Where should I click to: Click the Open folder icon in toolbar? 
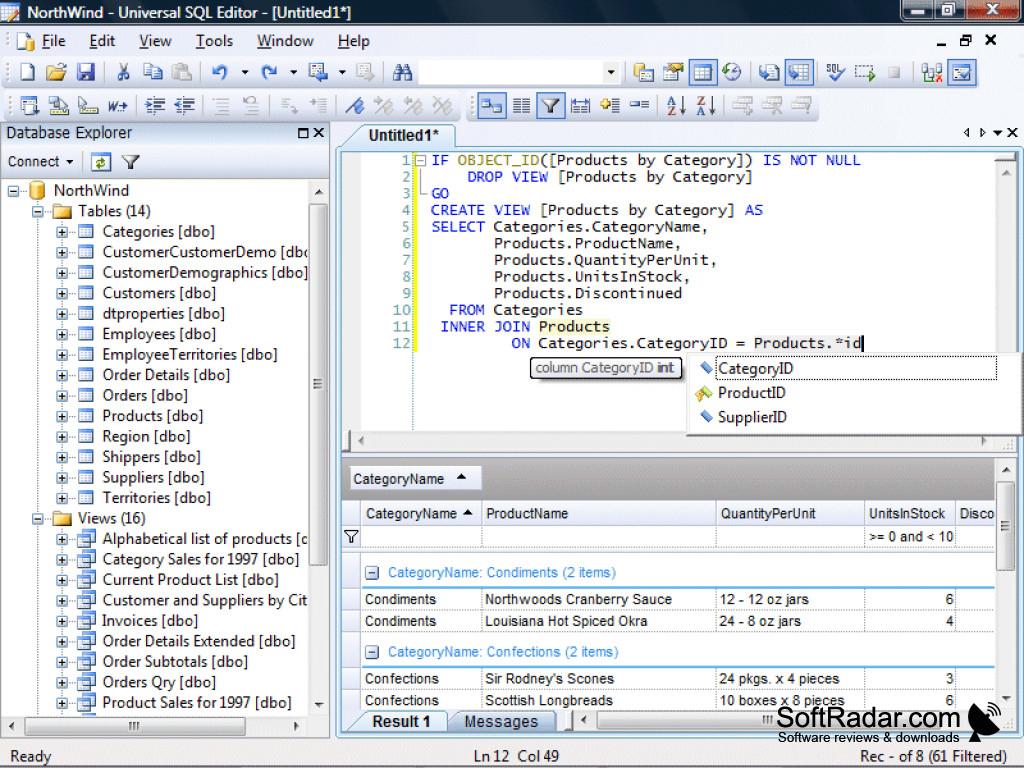56,72
